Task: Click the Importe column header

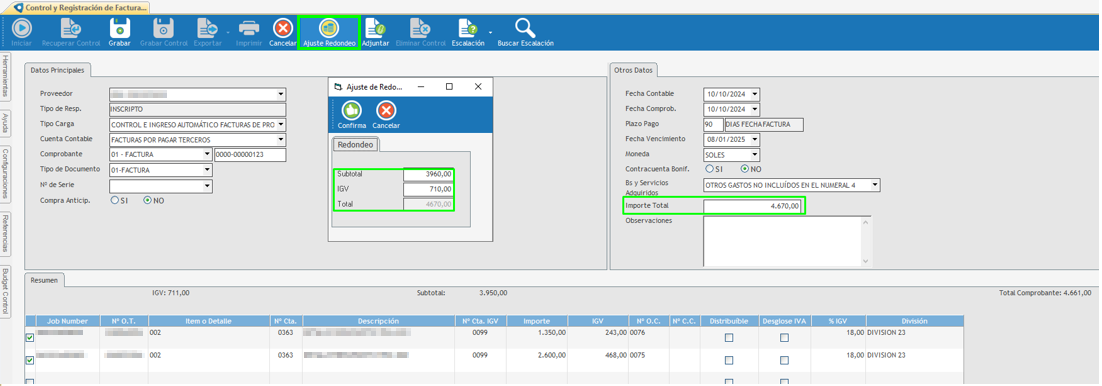Action: (536, 321)
